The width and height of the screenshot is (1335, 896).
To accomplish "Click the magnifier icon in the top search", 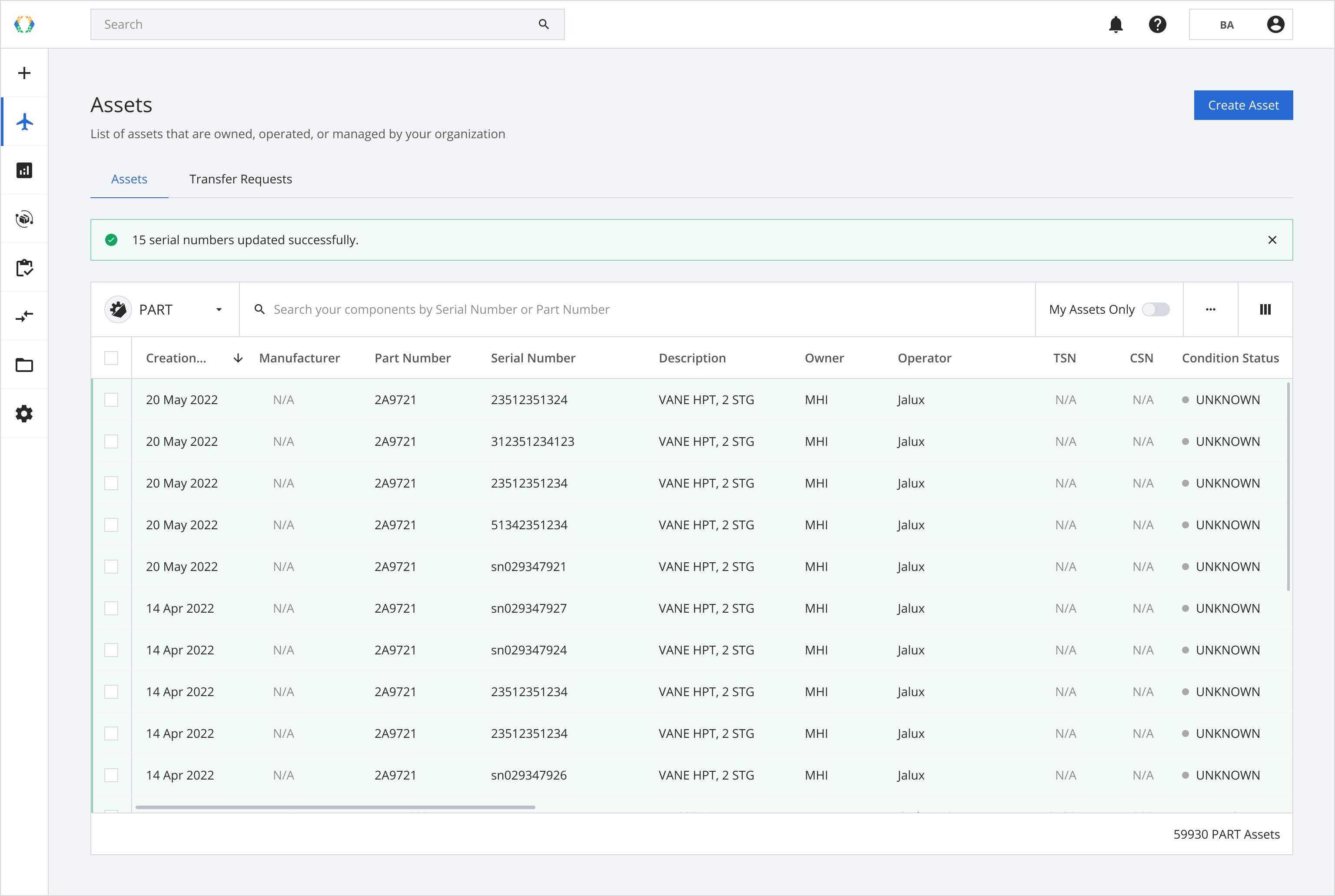I will (x=544, y=24).
